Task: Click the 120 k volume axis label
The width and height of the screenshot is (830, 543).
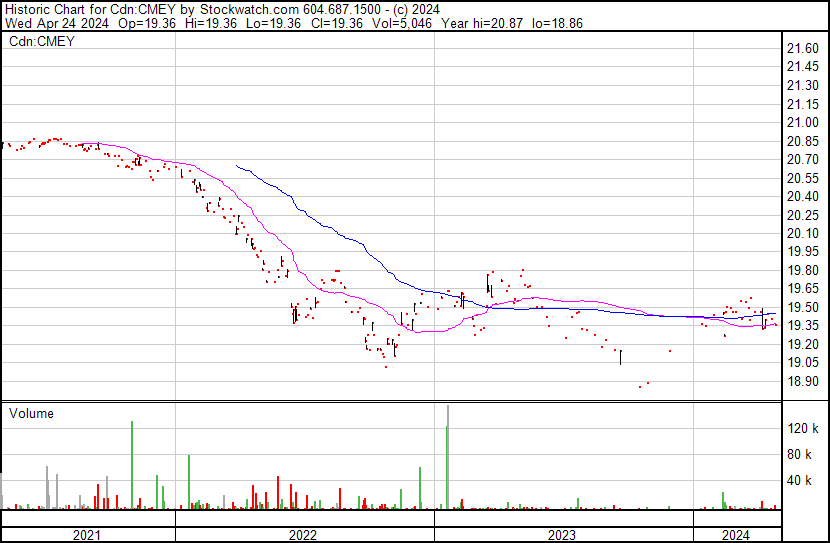Action: pos(803,428)
